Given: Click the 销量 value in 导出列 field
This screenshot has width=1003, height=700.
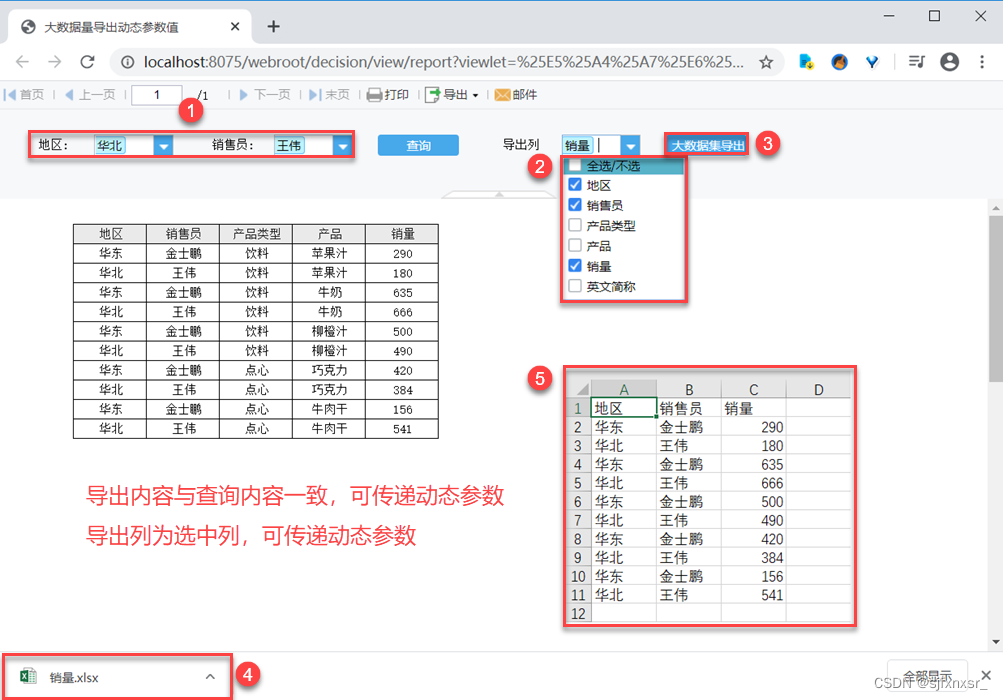Looking at the screenshot, I should coord(577,146).
